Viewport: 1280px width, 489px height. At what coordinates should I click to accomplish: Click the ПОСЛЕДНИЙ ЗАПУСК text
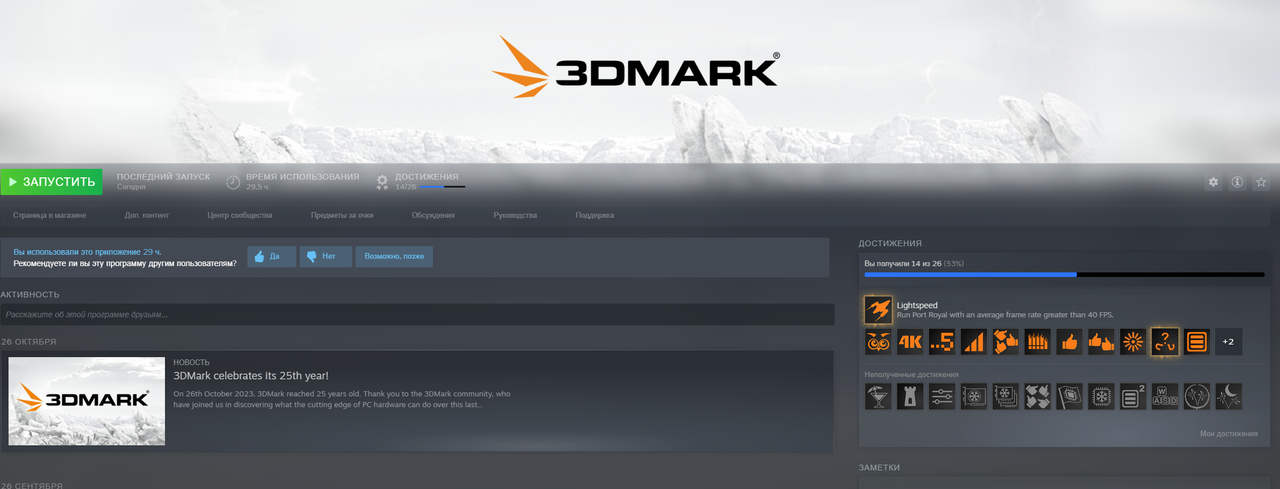163,176
